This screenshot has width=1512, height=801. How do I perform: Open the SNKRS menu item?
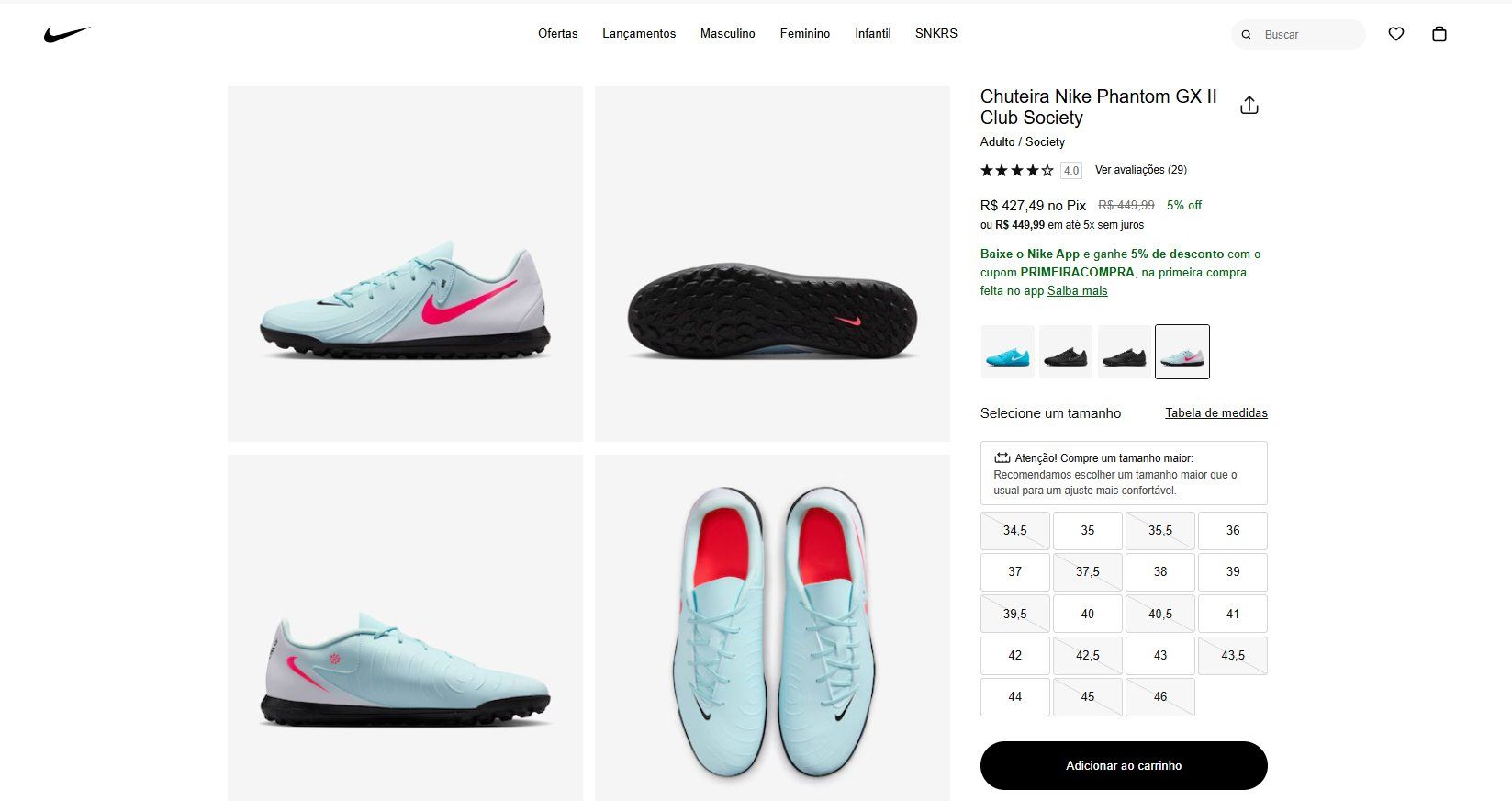(935, 33)
